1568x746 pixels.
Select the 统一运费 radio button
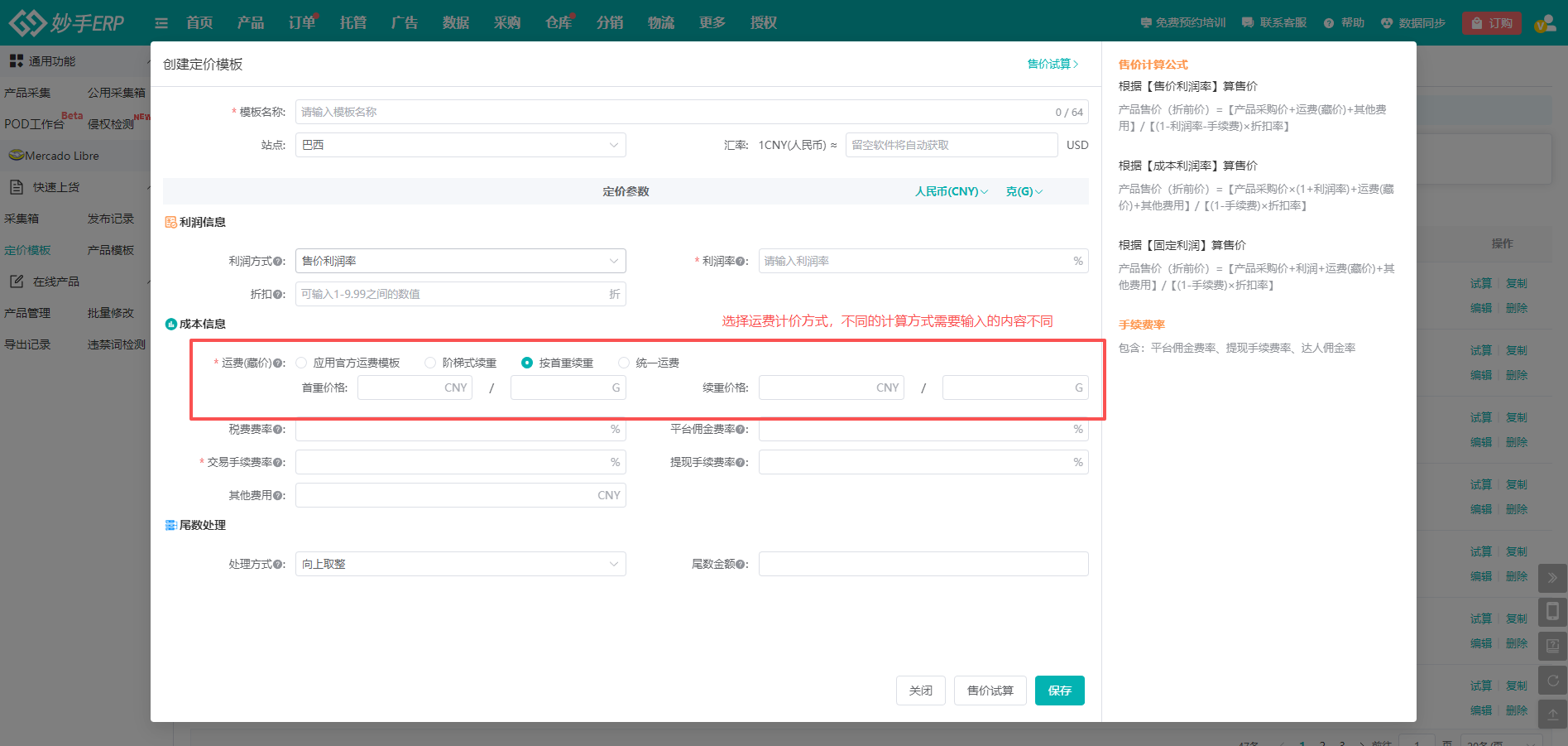(624, 363)
